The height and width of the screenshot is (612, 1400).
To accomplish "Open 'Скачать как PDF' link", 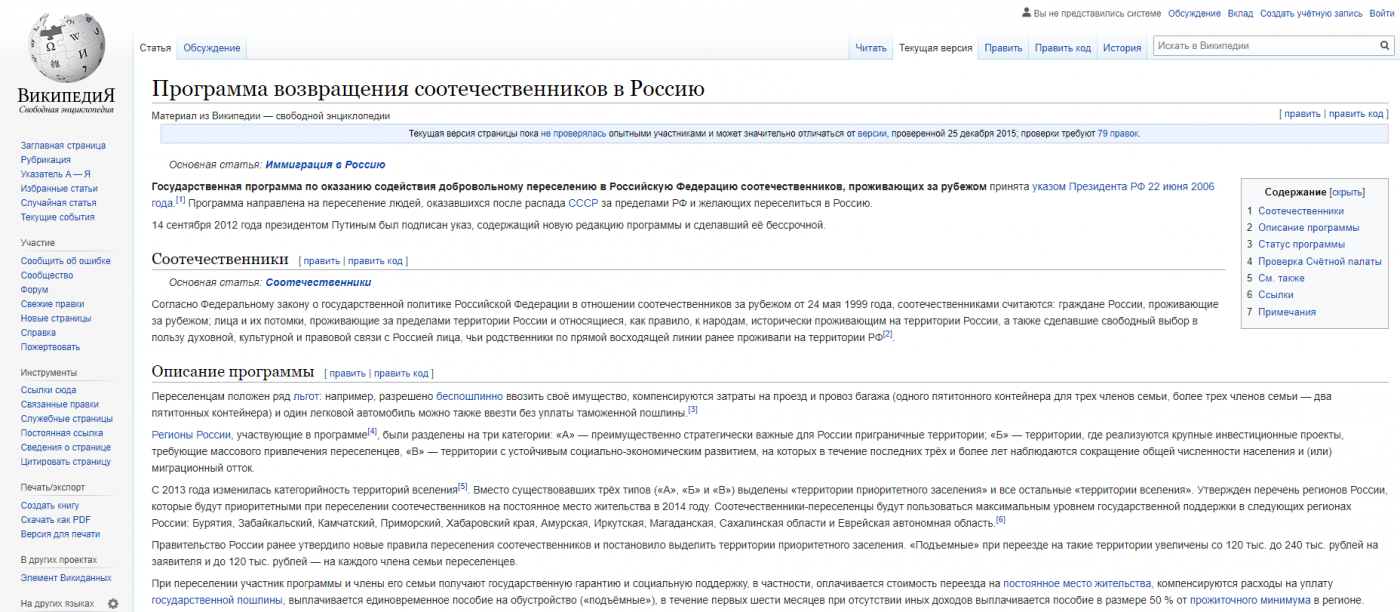I will 56,520.
